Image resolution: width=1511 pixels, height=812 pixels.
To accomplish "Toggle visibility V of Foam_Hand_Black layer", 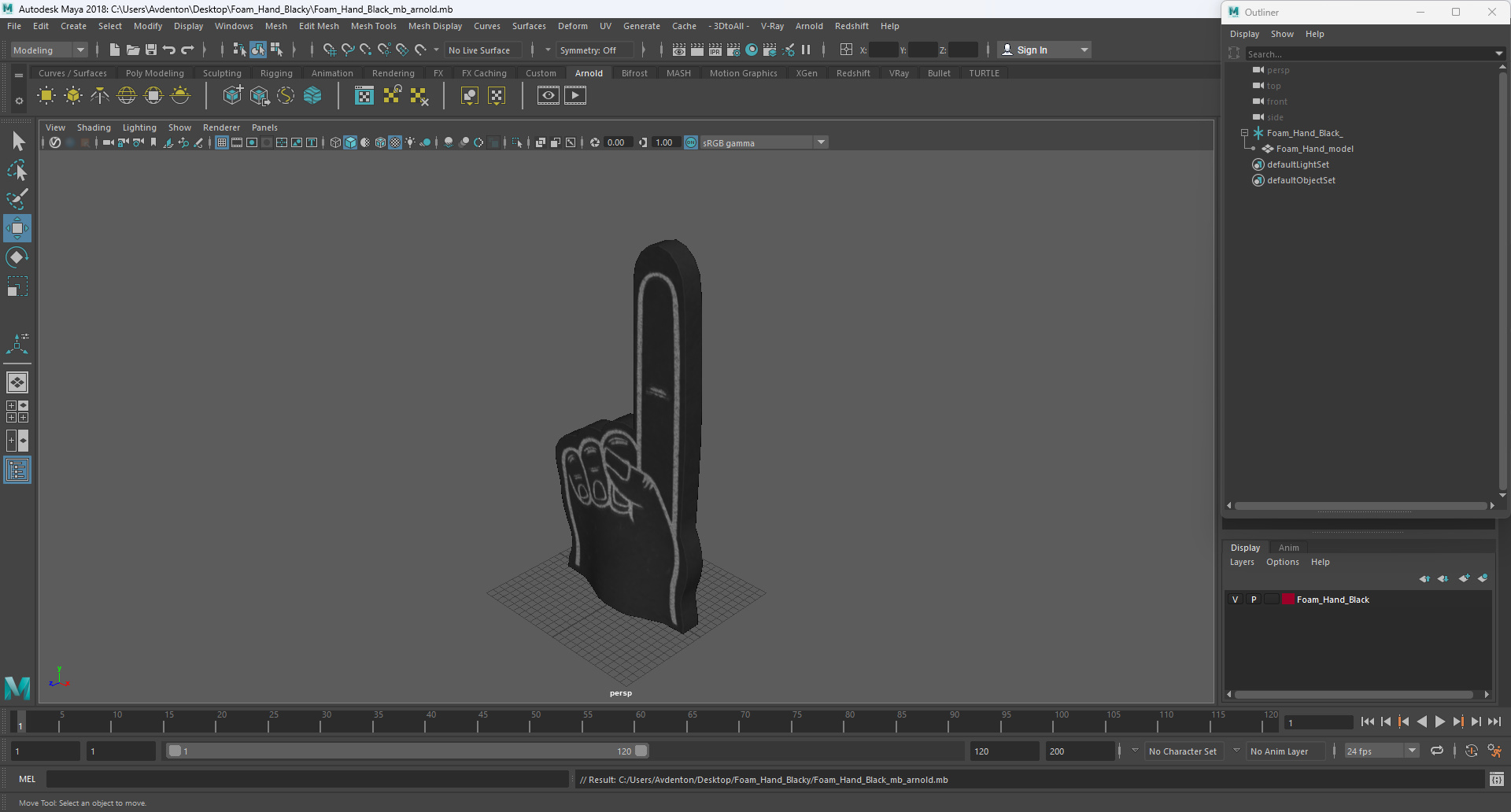I will [1235, 600].
